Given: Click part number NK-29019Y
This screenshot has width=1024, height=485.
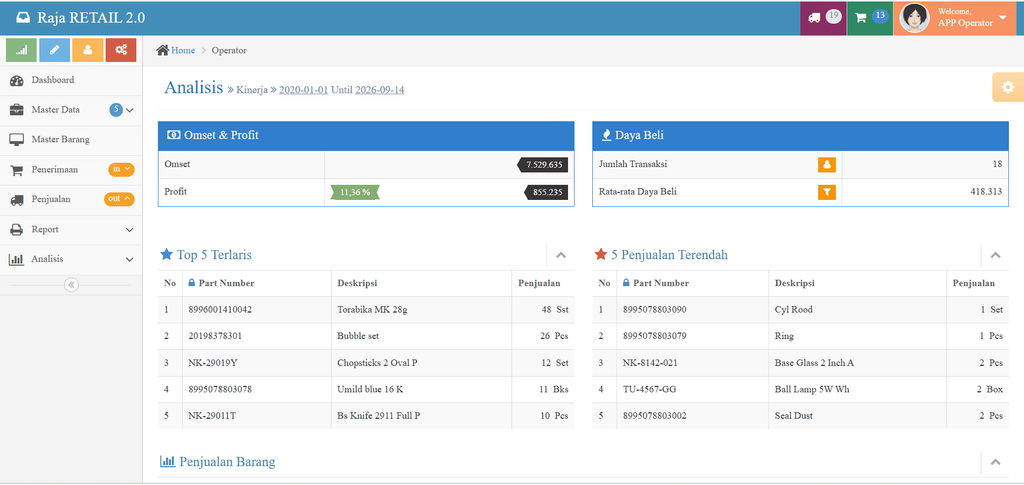Looking at the screenshot, I should pyautogui.click(x=213, y=363).
